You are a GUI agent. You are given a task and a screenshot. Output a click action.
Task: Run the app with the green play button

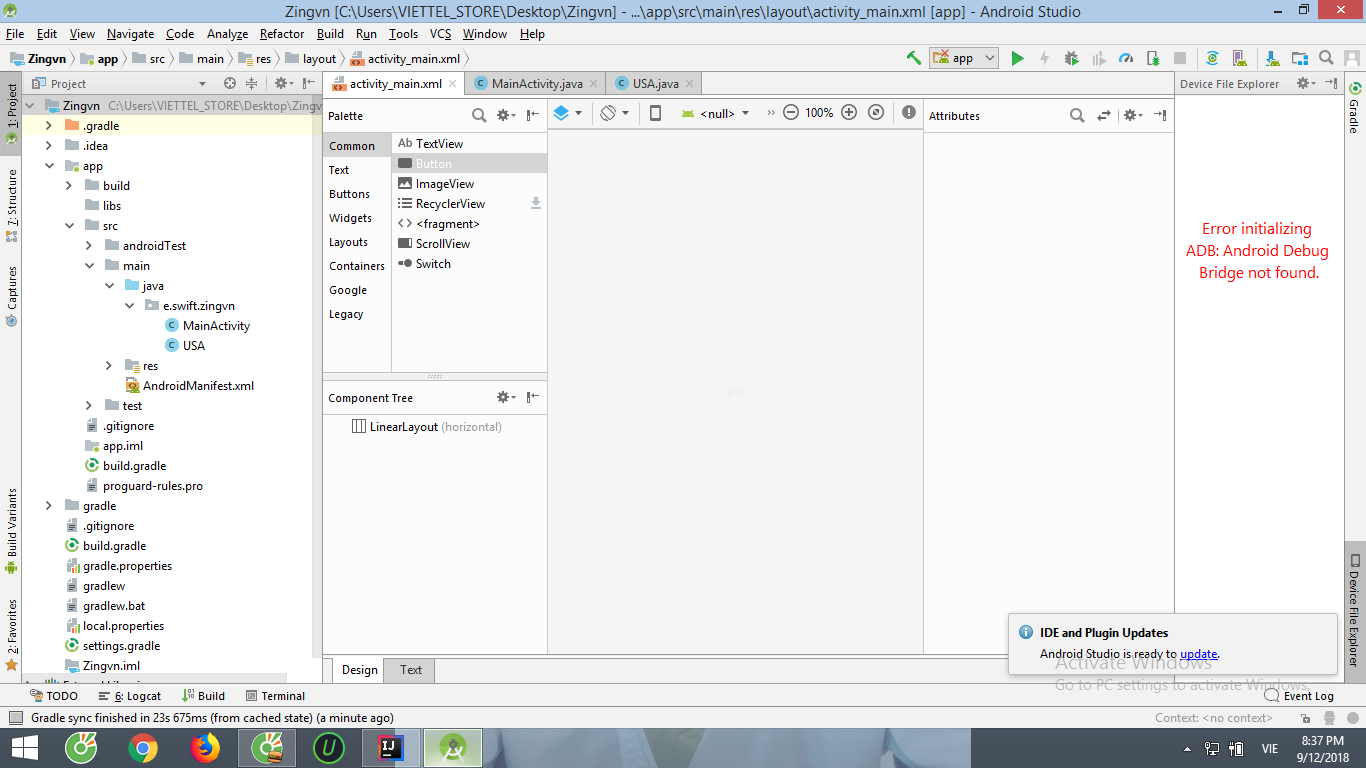point(1017,58)
